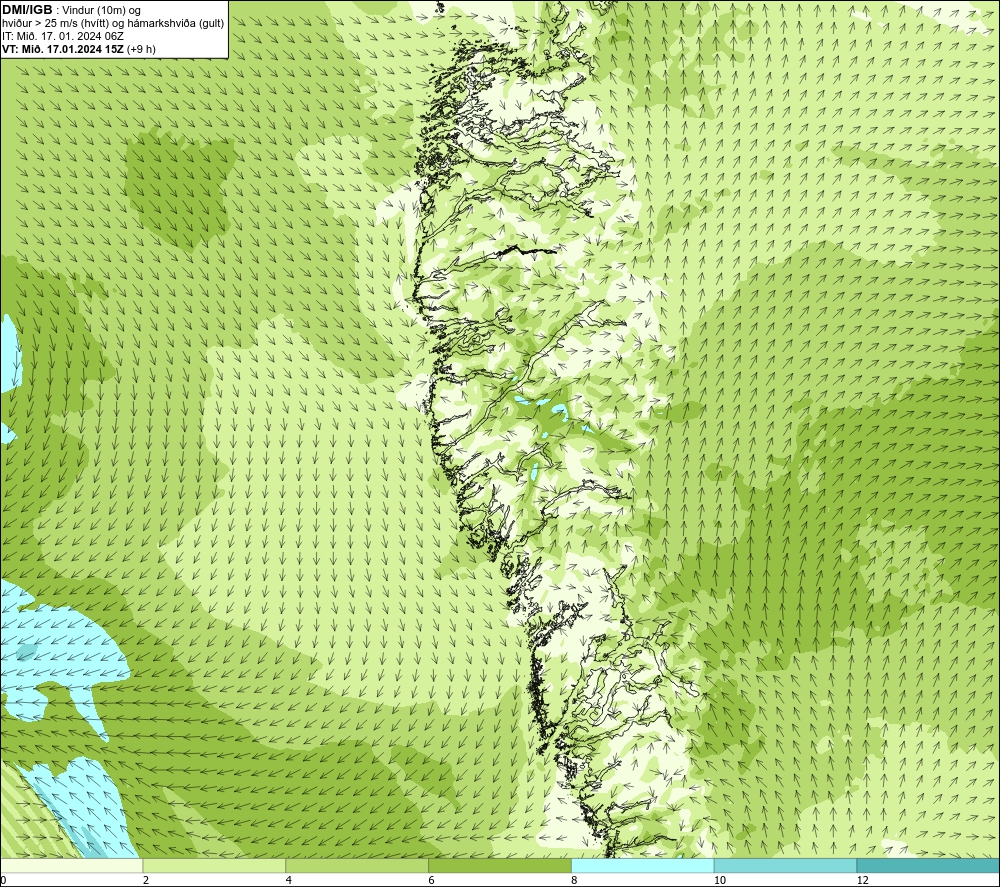Screen dimensions: 1000x887
Task: Click the "VT: Mið. 17.01.2024 15Z (+9 h)" line
Action: 78,49
